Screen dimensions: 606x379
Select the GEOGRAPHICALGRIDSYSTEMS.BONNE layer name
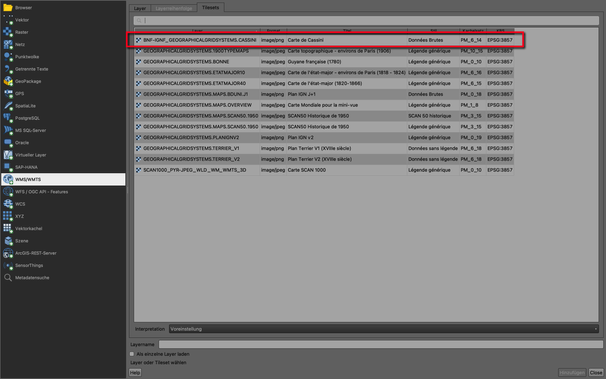point(186,62)
